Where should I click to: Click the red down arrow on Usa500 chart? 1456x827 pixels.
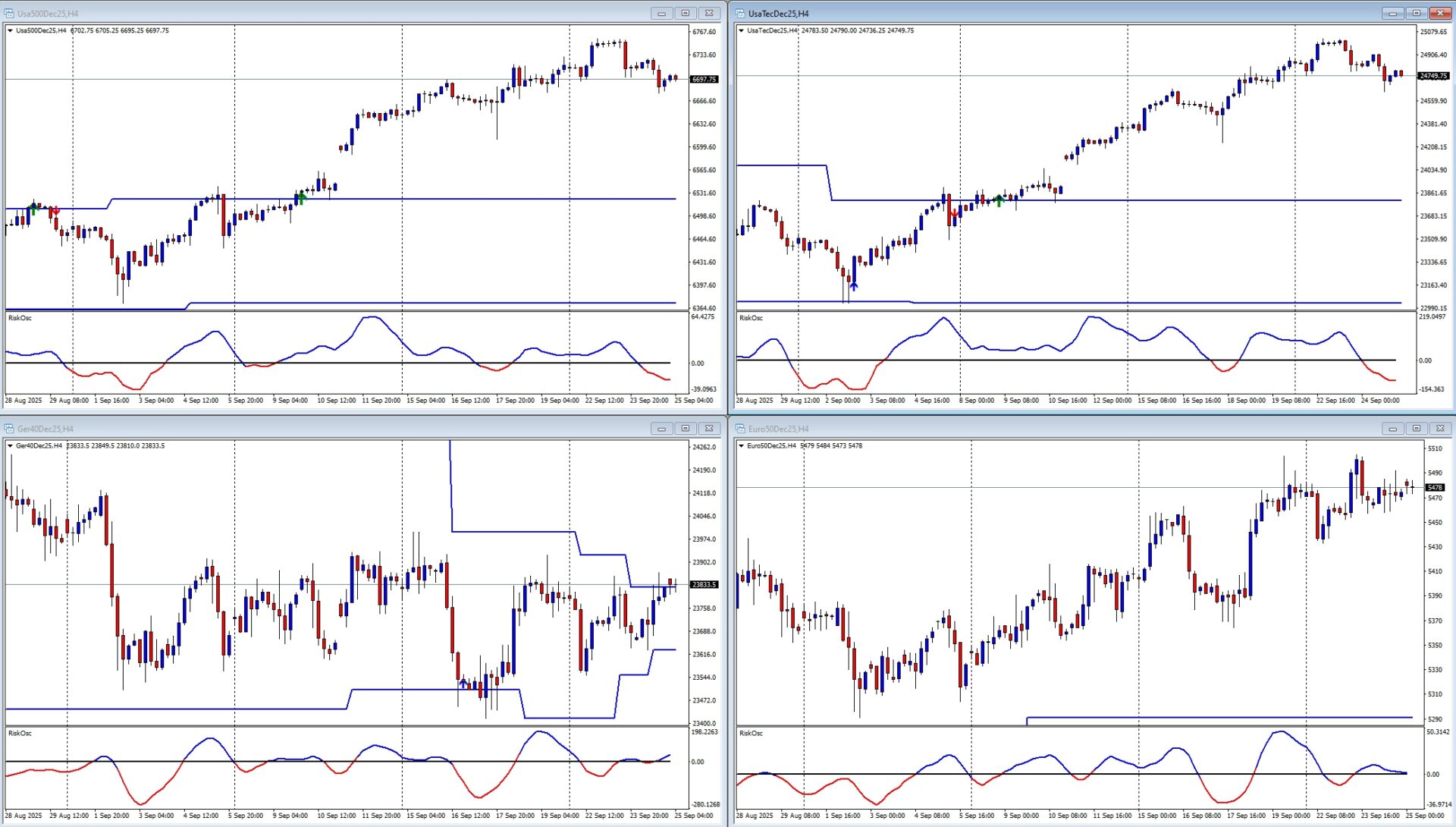pyautogui.click(x=55, y=210)
